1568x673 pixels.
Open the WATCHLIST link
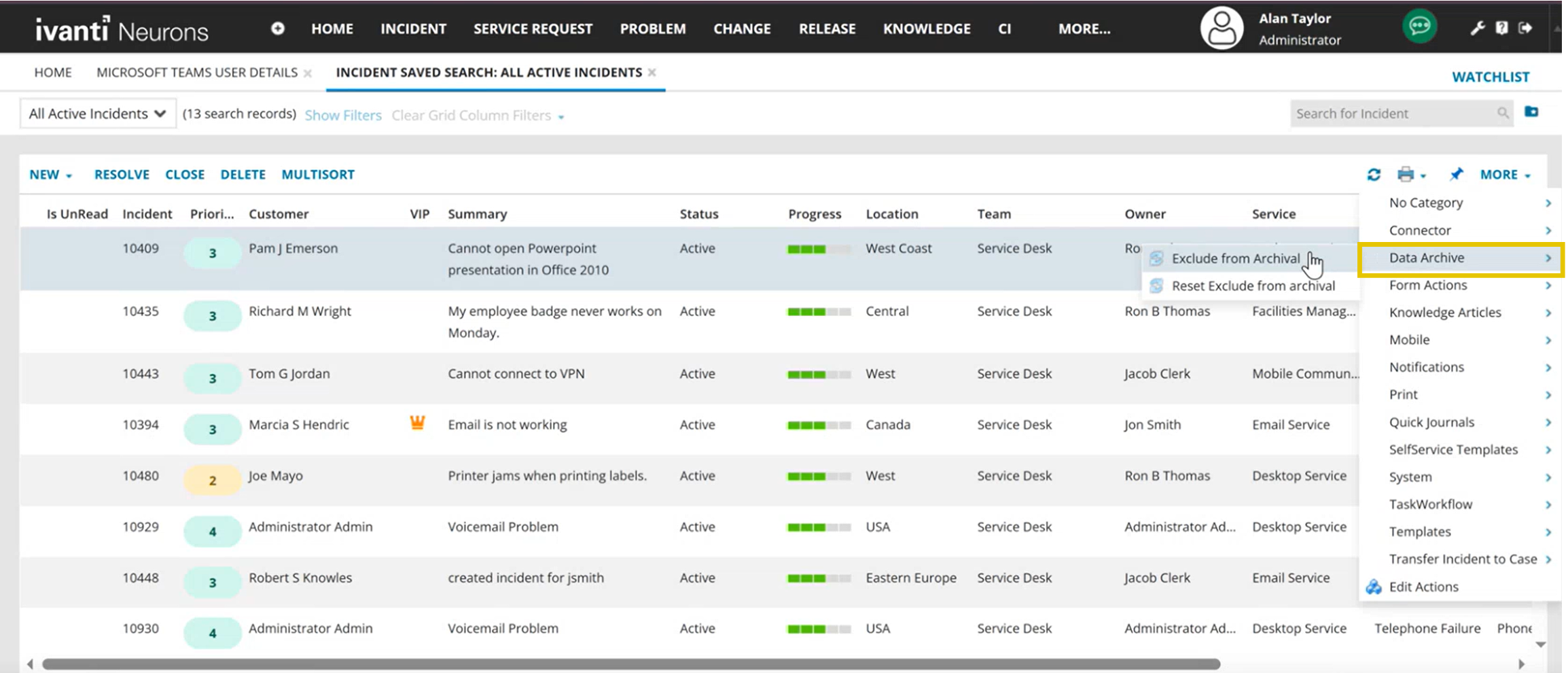coord(1491,77)
